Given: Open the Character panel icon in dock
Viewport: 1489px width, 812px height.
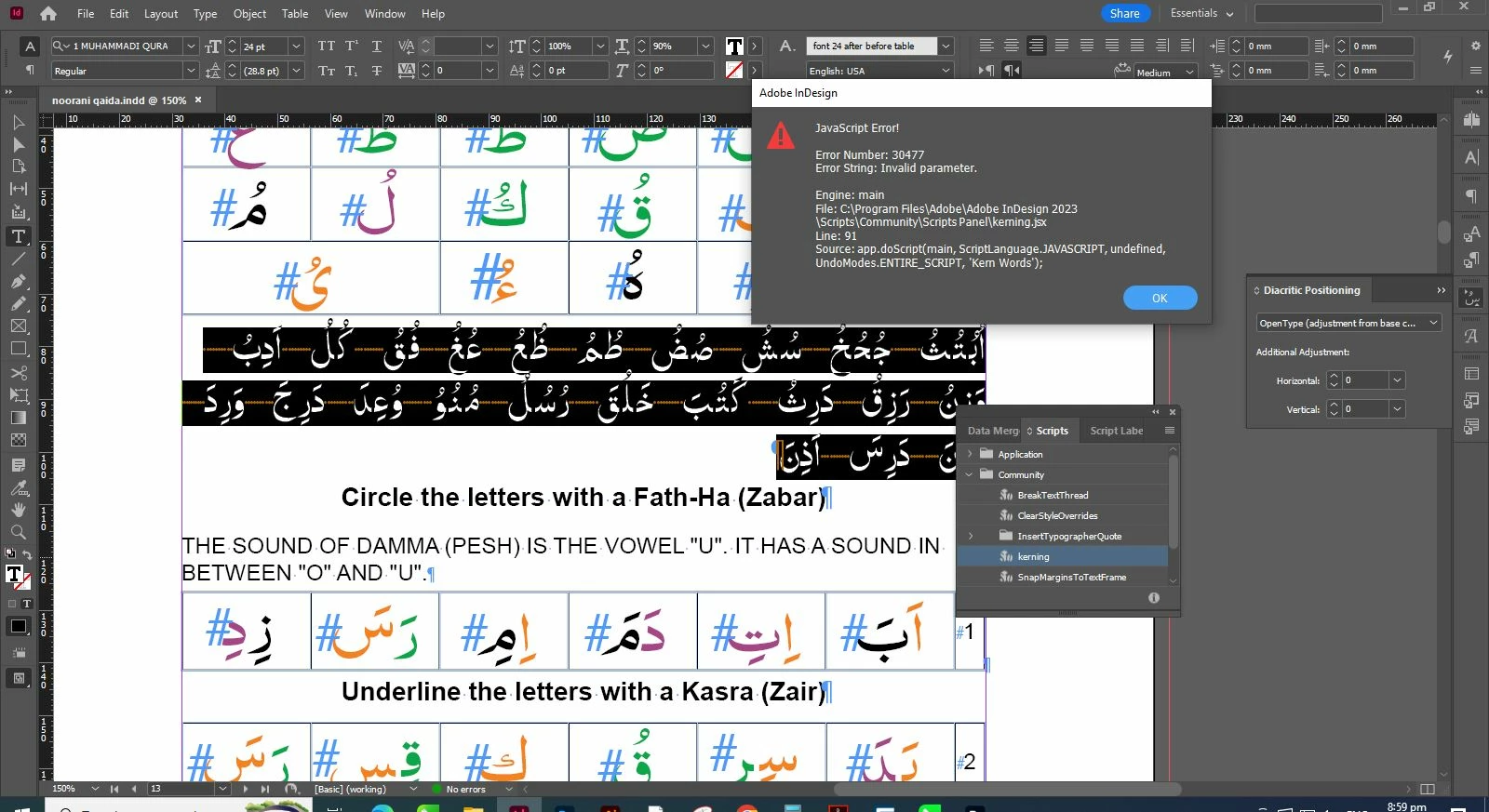Looking at the screenshot, I should [x=1471, y=157].
